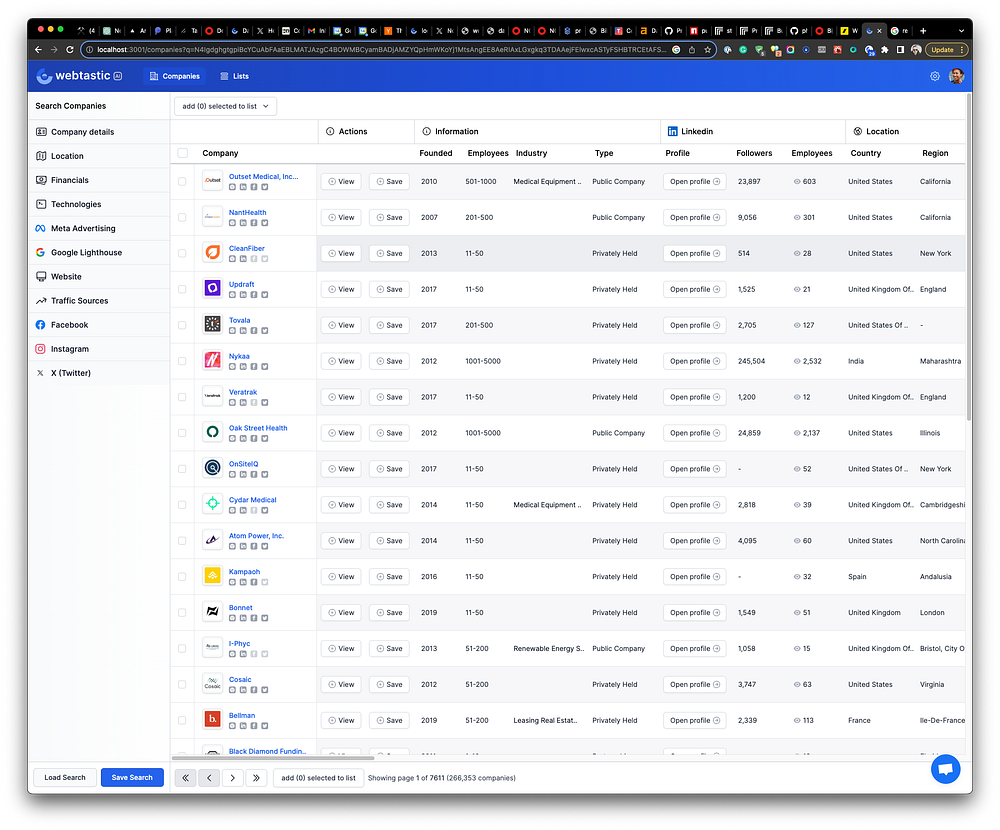Viewport: 1000px width, 830px height.
Task: Bookmark this page with star icon
Action: tap(707, 50)
